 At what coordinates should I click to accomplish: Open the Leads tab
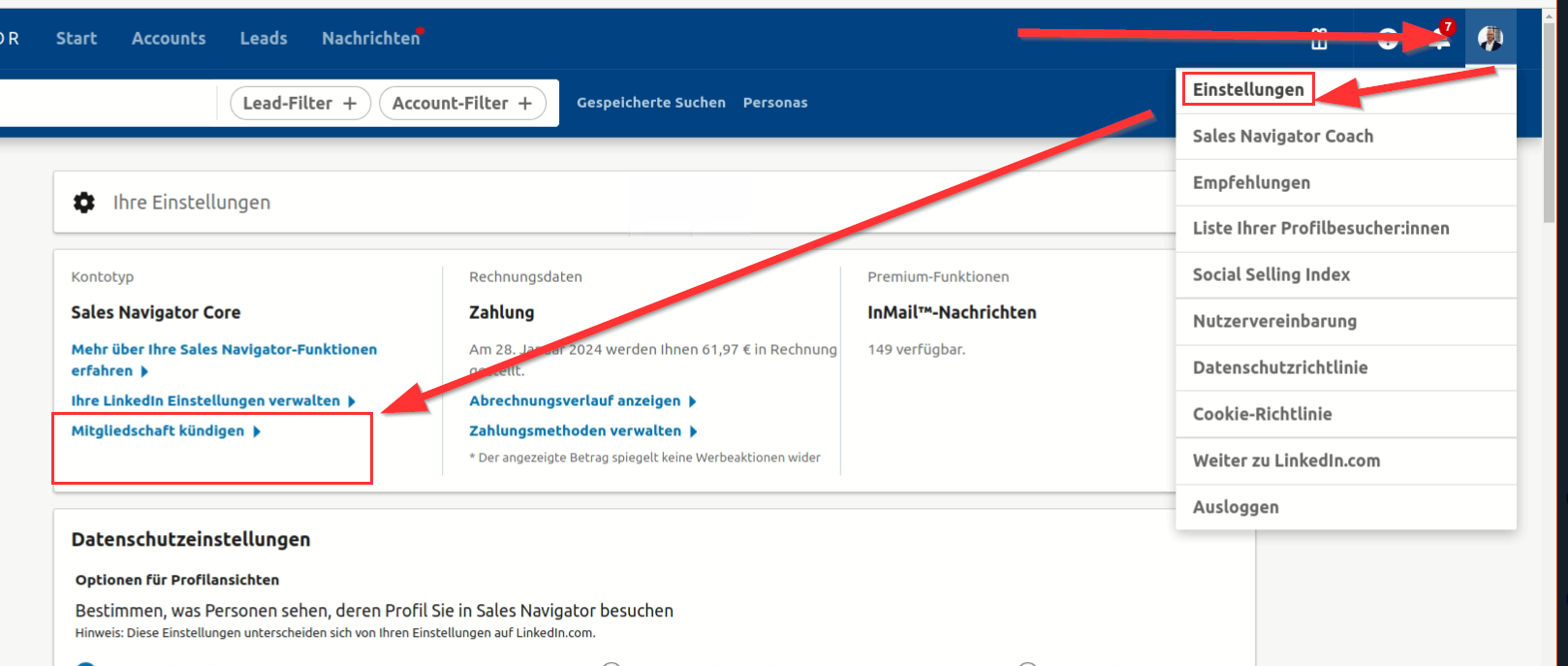click(264, 39)
